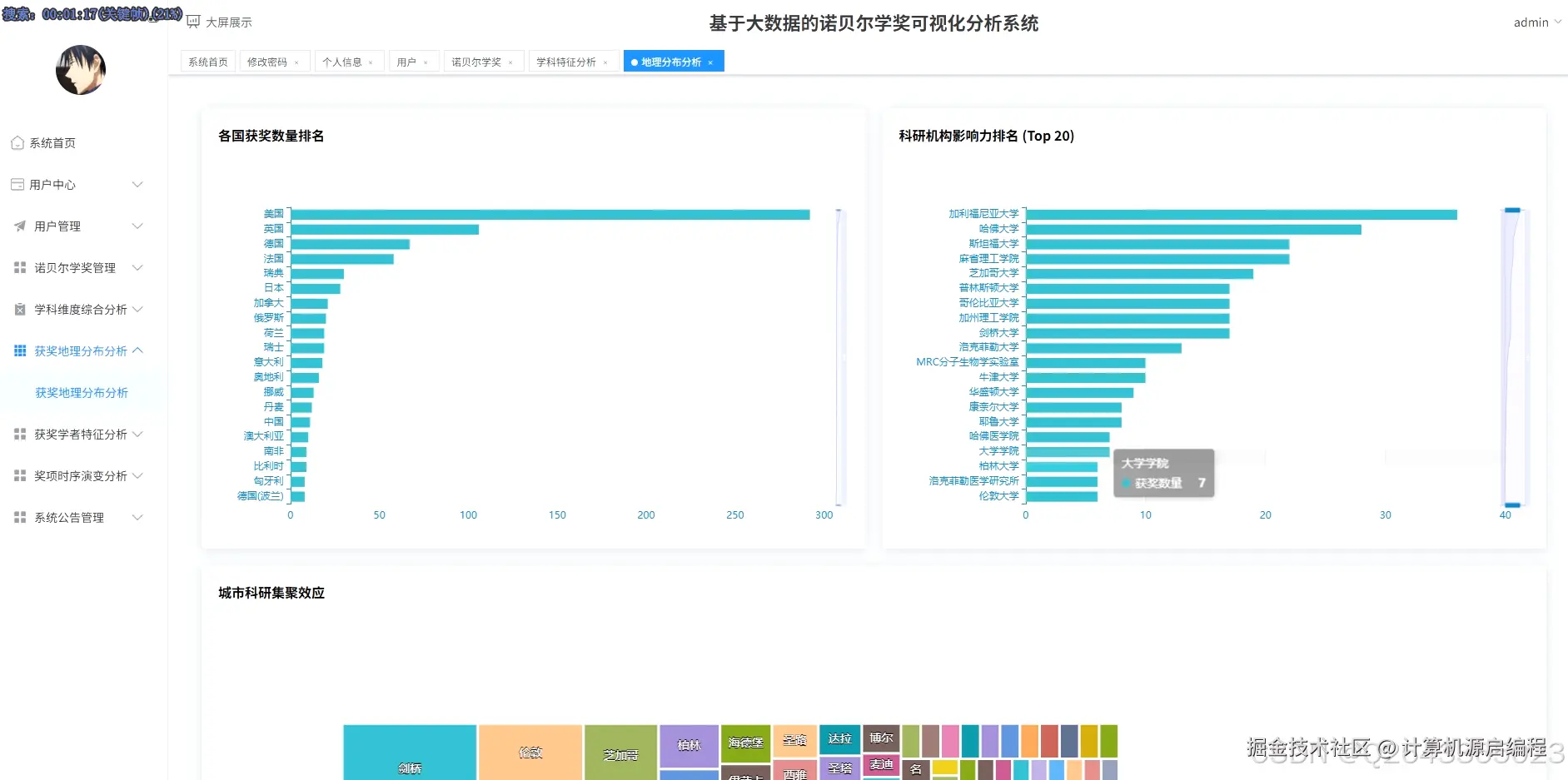The image size is (1568, 780).
Task: Open the admin account dropdown
Action: (x=1537, y=22)
